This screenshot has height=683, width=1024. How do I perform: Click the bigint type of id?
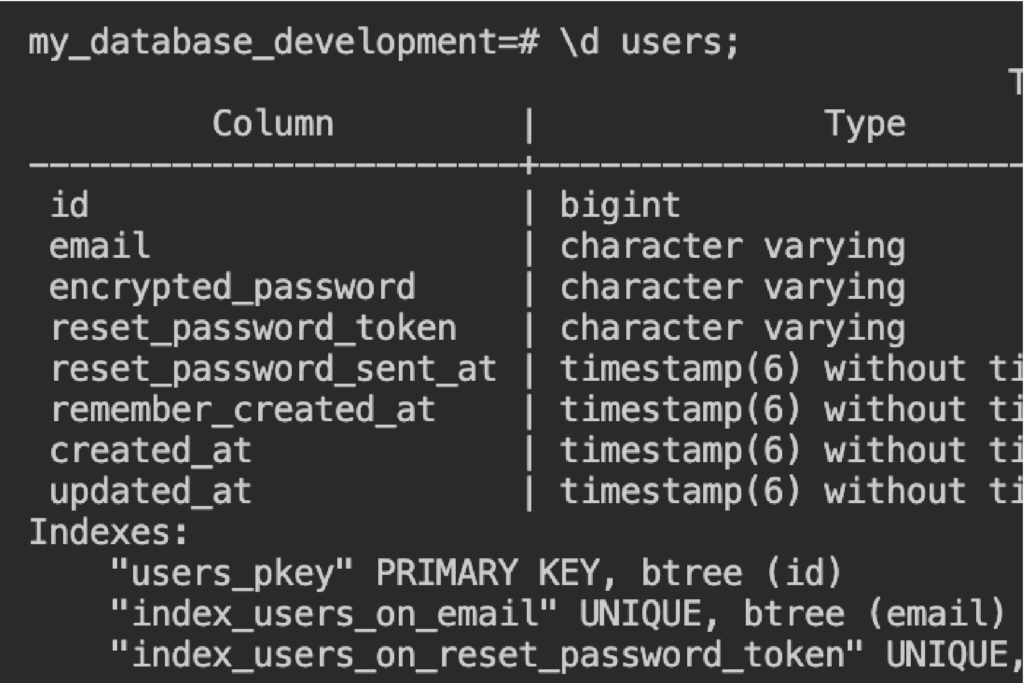620,206
